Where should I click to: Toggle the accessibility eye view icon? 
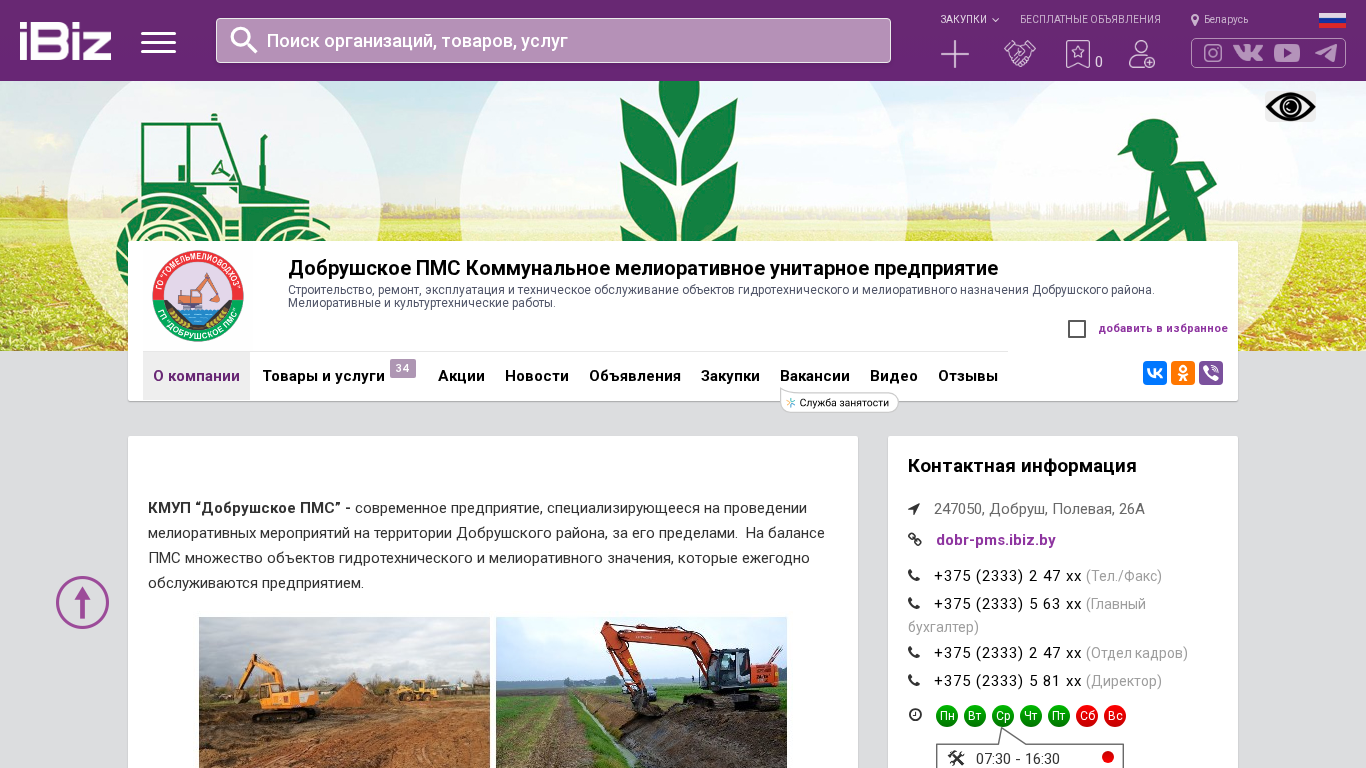tap(1290, 107)
